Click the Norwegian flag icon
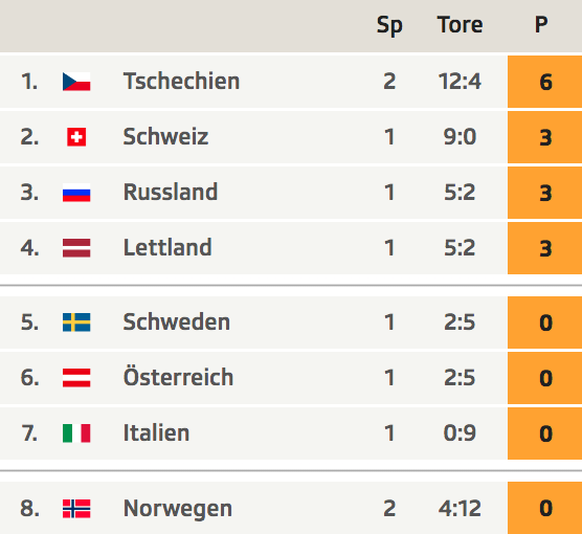Image resolution: width=582 pixels, height=534 pixels. (x=76, y=508)
